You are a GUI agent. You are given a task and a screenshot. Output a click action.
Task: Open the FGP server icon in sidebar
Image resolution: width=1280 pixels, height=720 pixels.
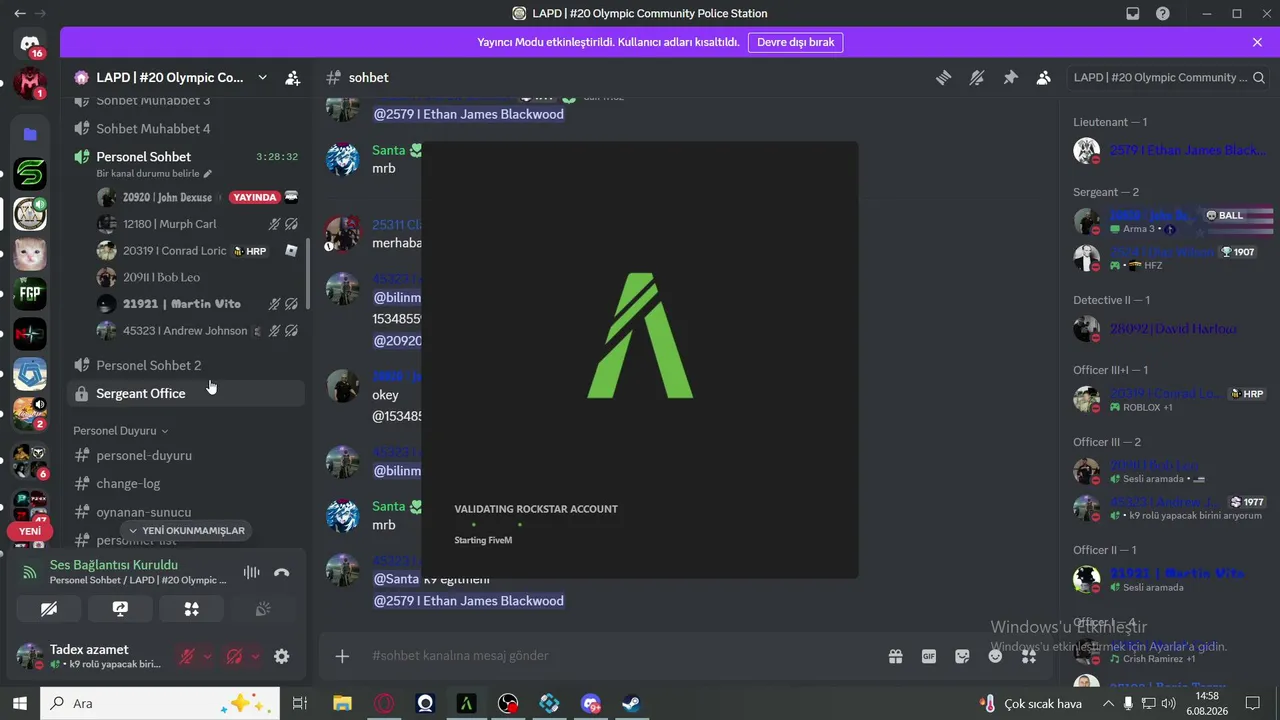[x=30, y=294]
